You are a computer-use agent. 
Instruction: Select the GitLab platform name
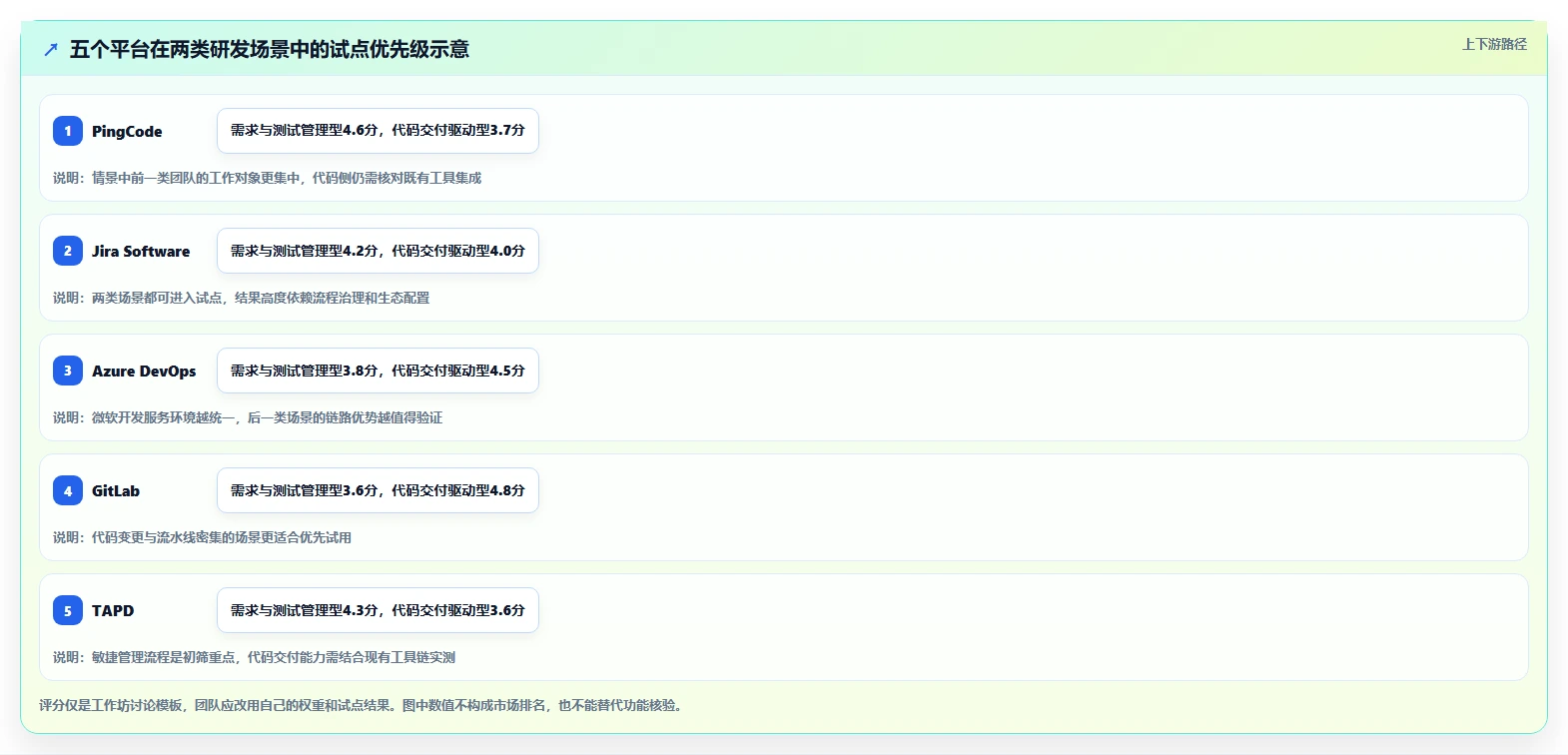(x=116, y=490)
